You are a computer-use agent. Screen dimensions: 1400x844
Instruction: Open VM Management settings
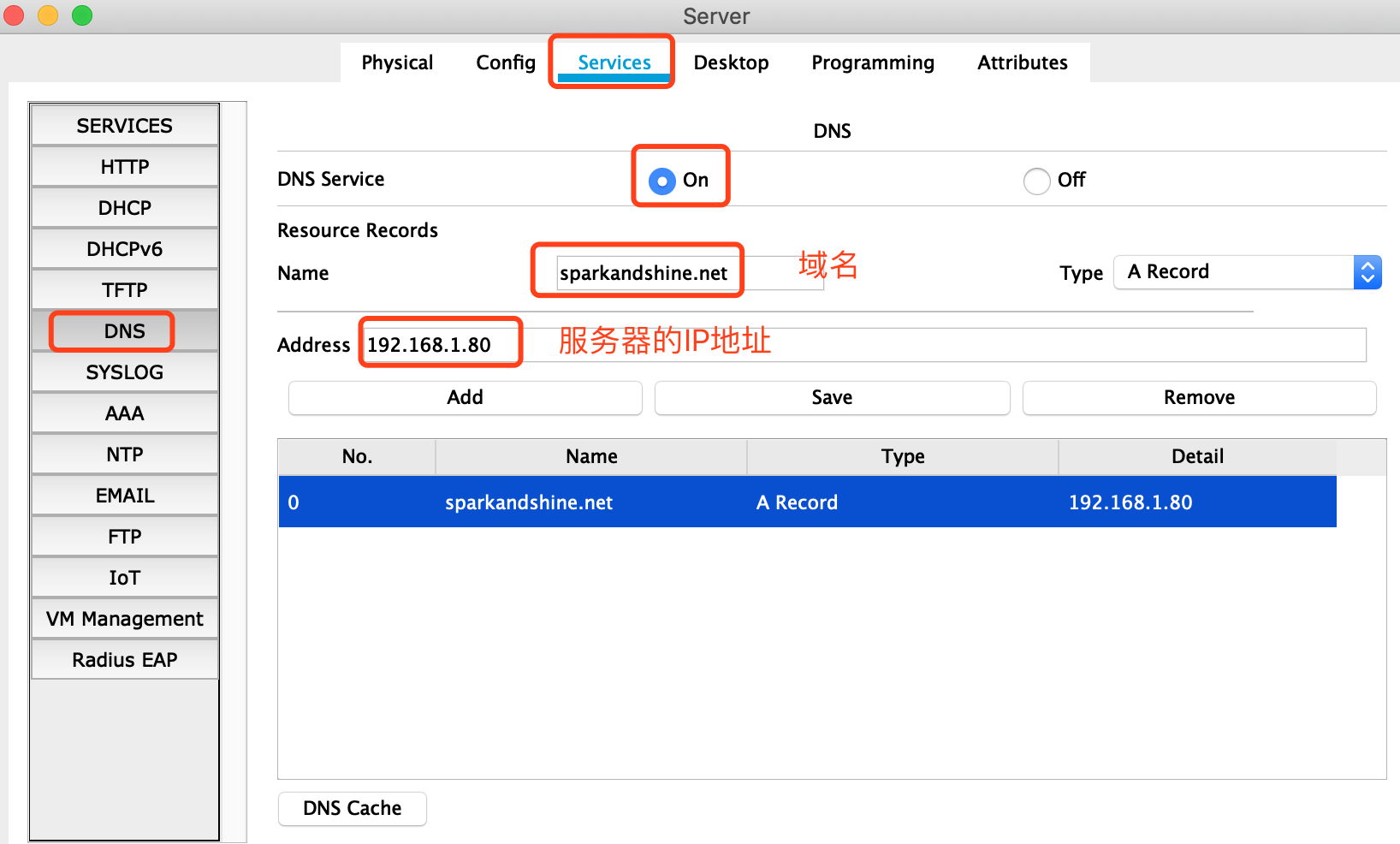[x=124, y=618]
